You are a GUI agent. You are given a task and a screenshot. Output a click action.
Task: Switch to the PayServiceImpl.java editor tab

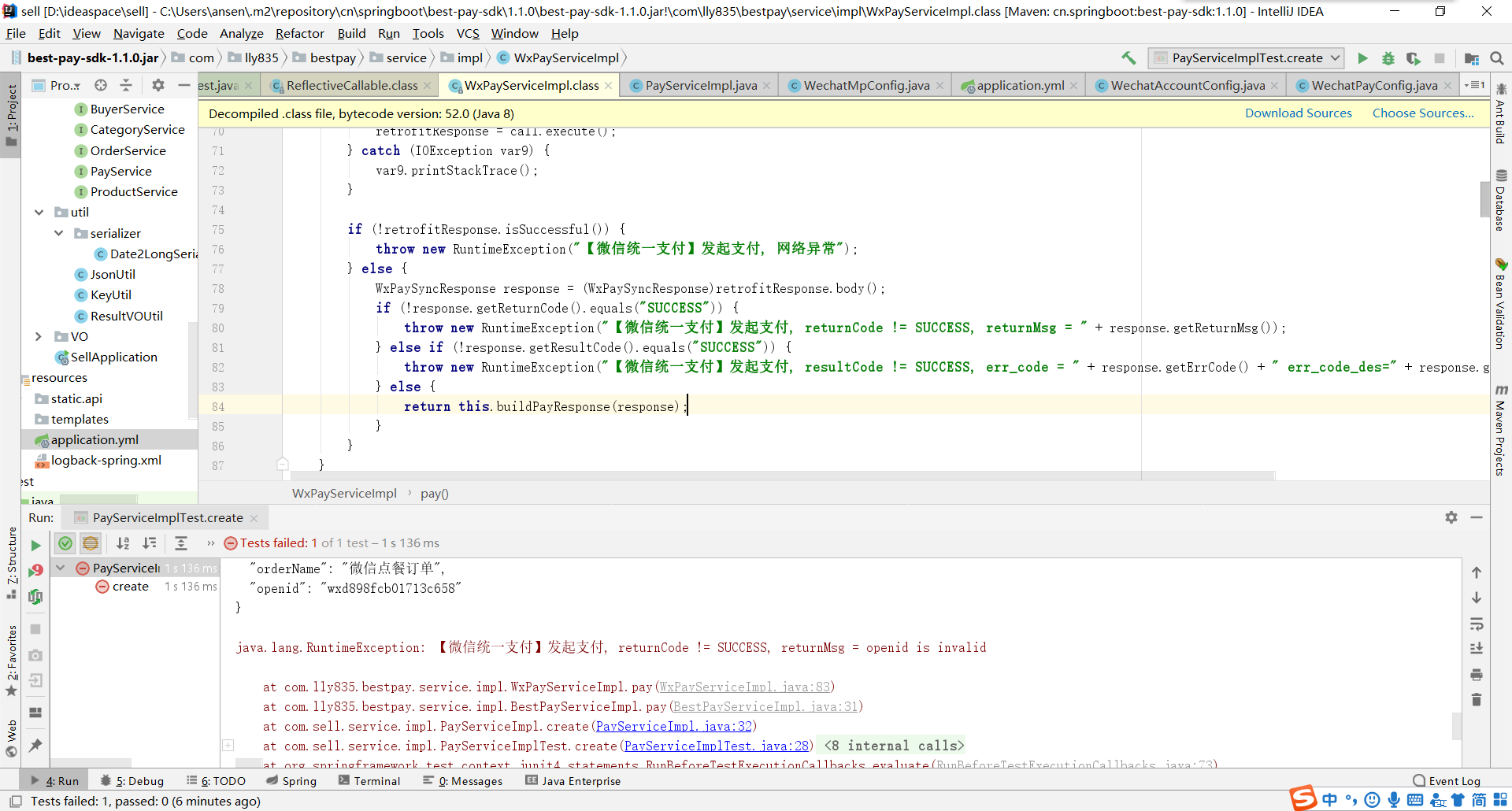coord(700,86)
